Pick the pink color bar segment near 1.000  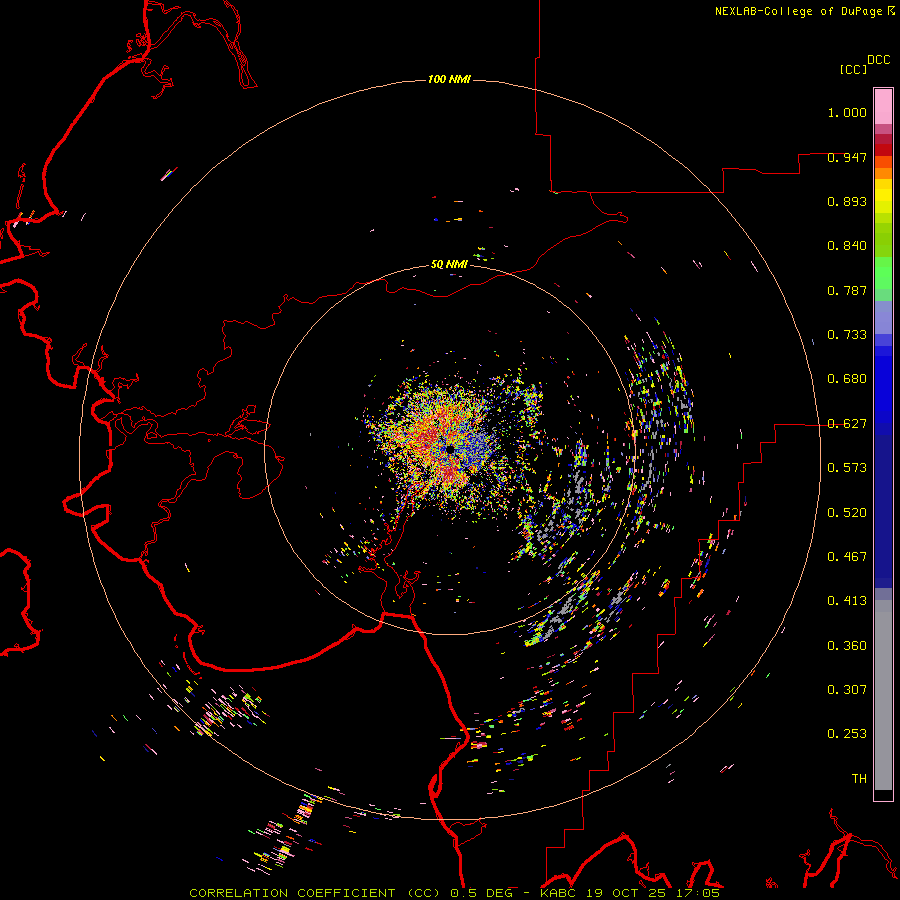883,107
